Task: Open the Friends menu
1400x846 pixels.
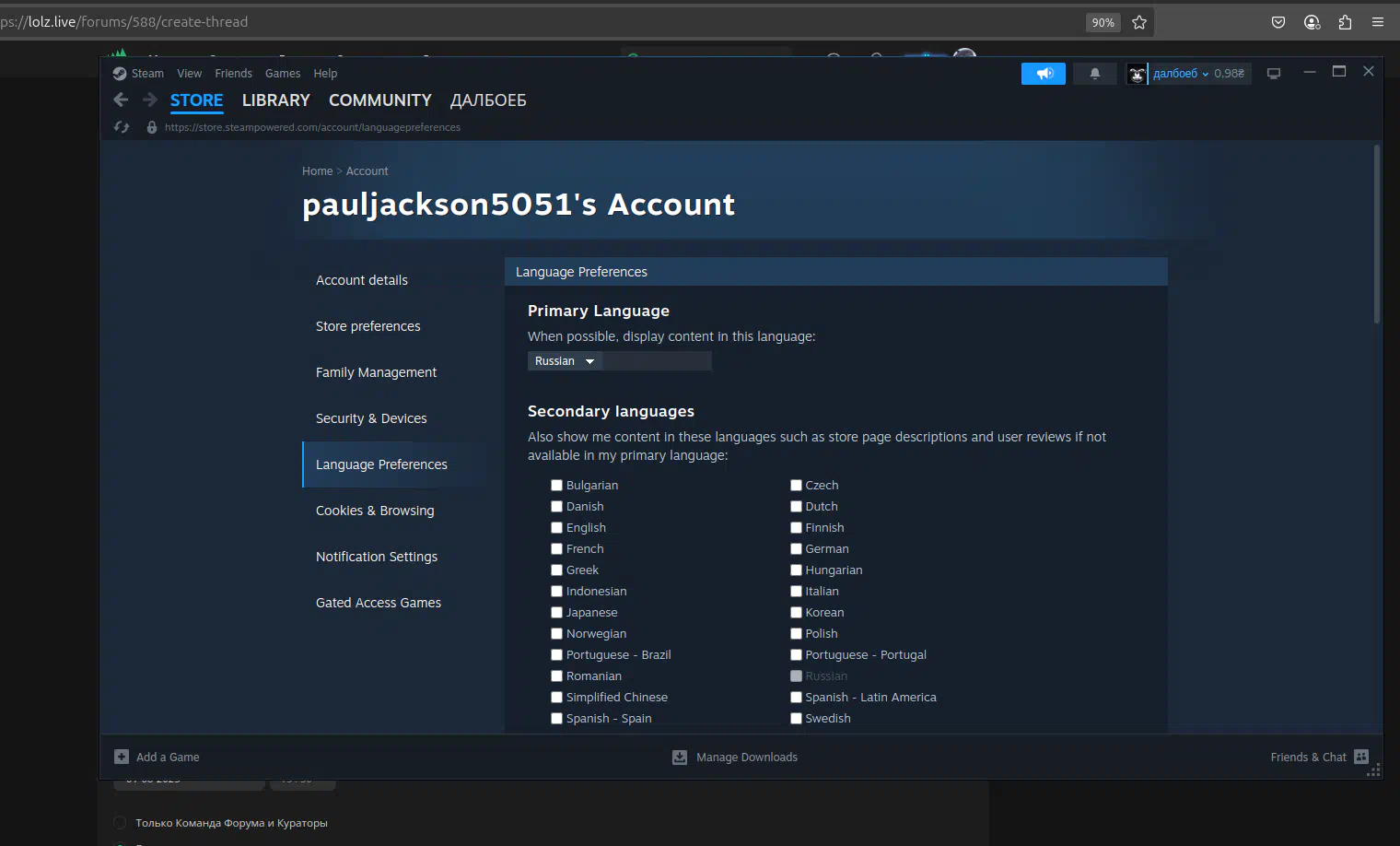Action: click(x=234, y=74)
